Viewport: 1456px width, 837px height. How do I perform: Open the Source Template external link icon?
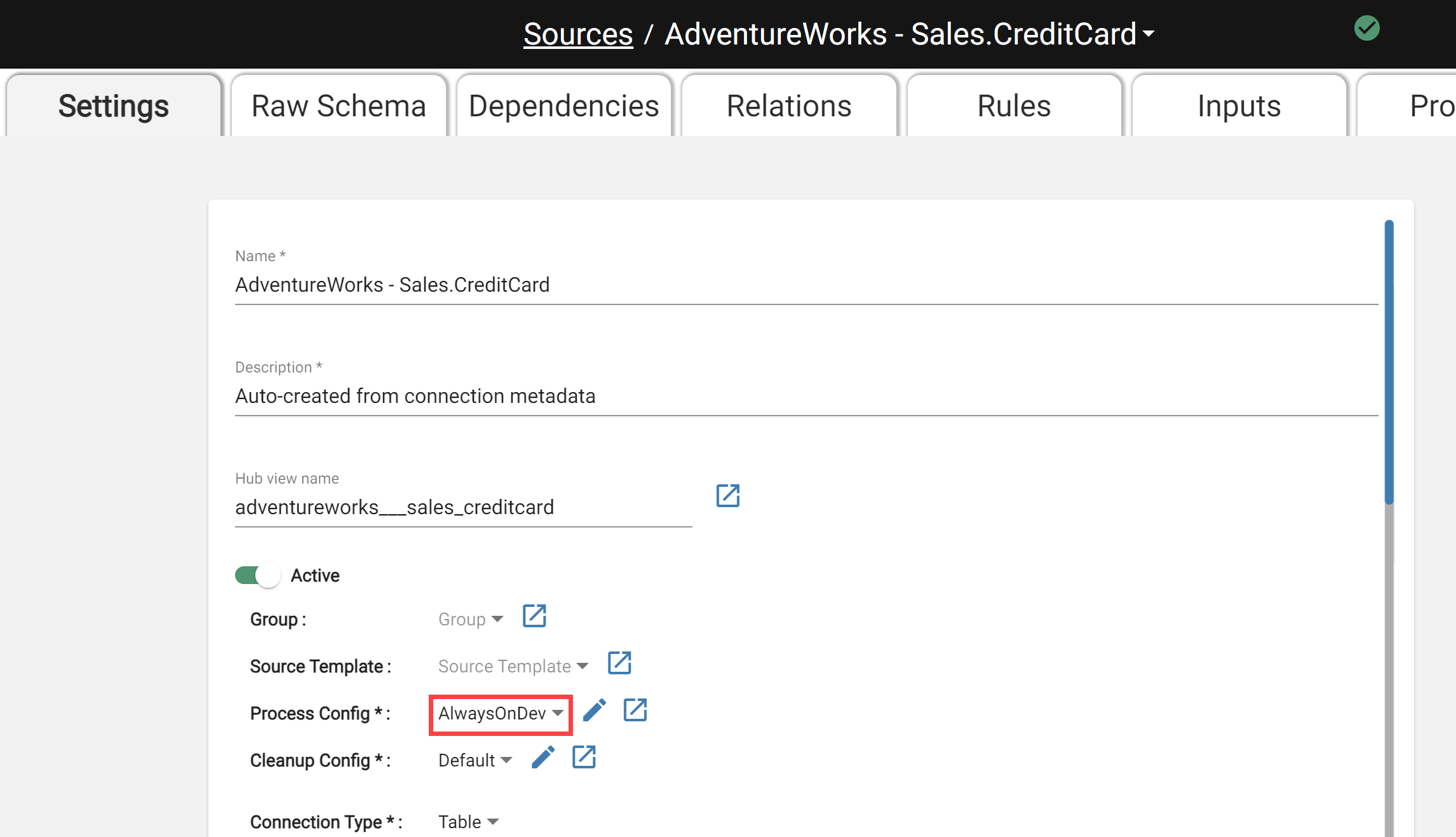(619, 662)
